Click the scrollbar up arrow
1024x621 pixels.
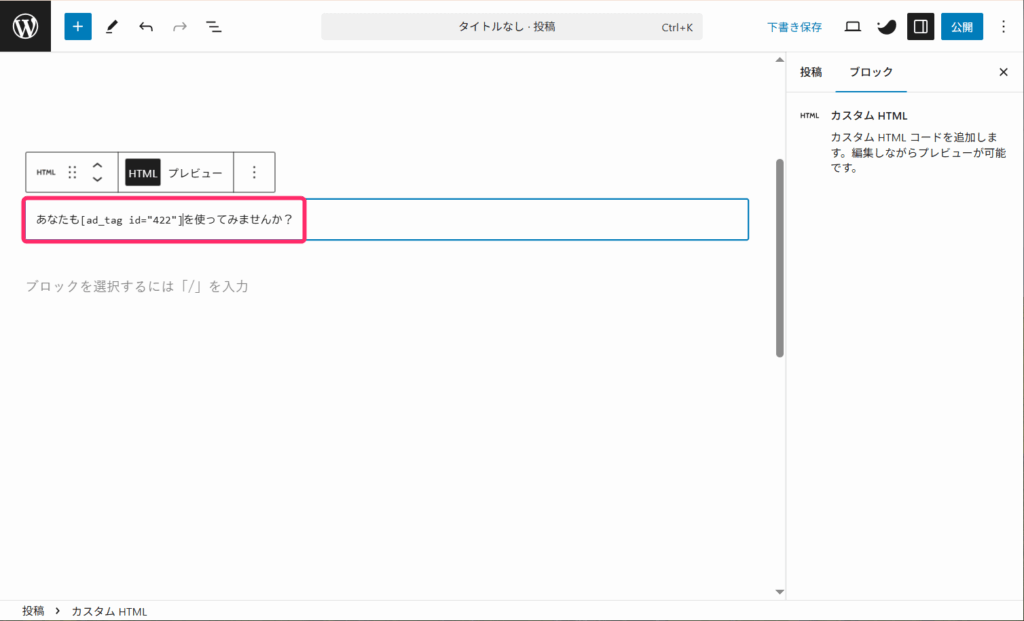point(779,59)
